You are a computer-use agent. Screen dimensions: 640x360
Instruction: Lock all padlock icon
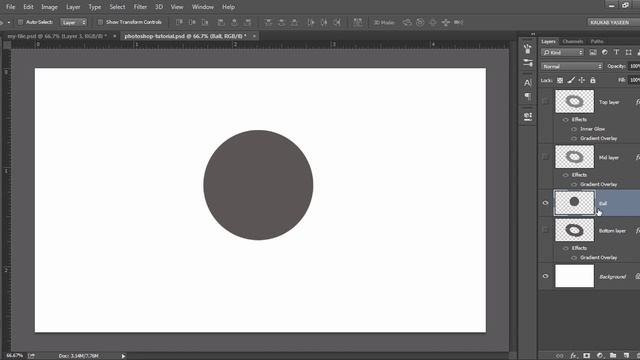click(593, 80)
